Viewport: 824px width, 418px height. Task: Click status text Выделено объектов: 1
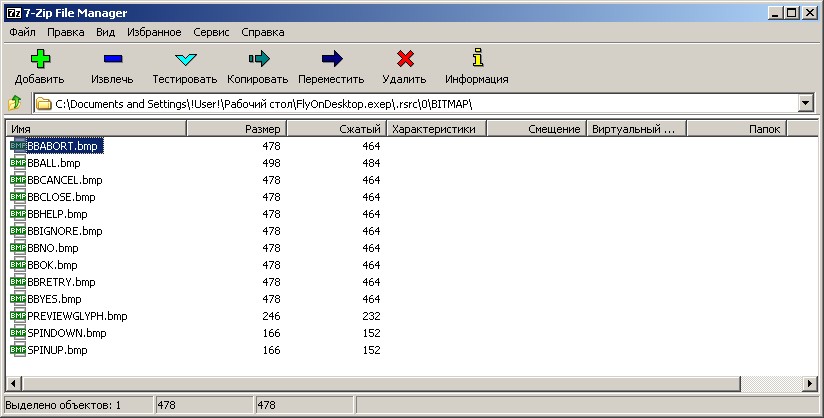pyautogui.click(x=63, y=405)
